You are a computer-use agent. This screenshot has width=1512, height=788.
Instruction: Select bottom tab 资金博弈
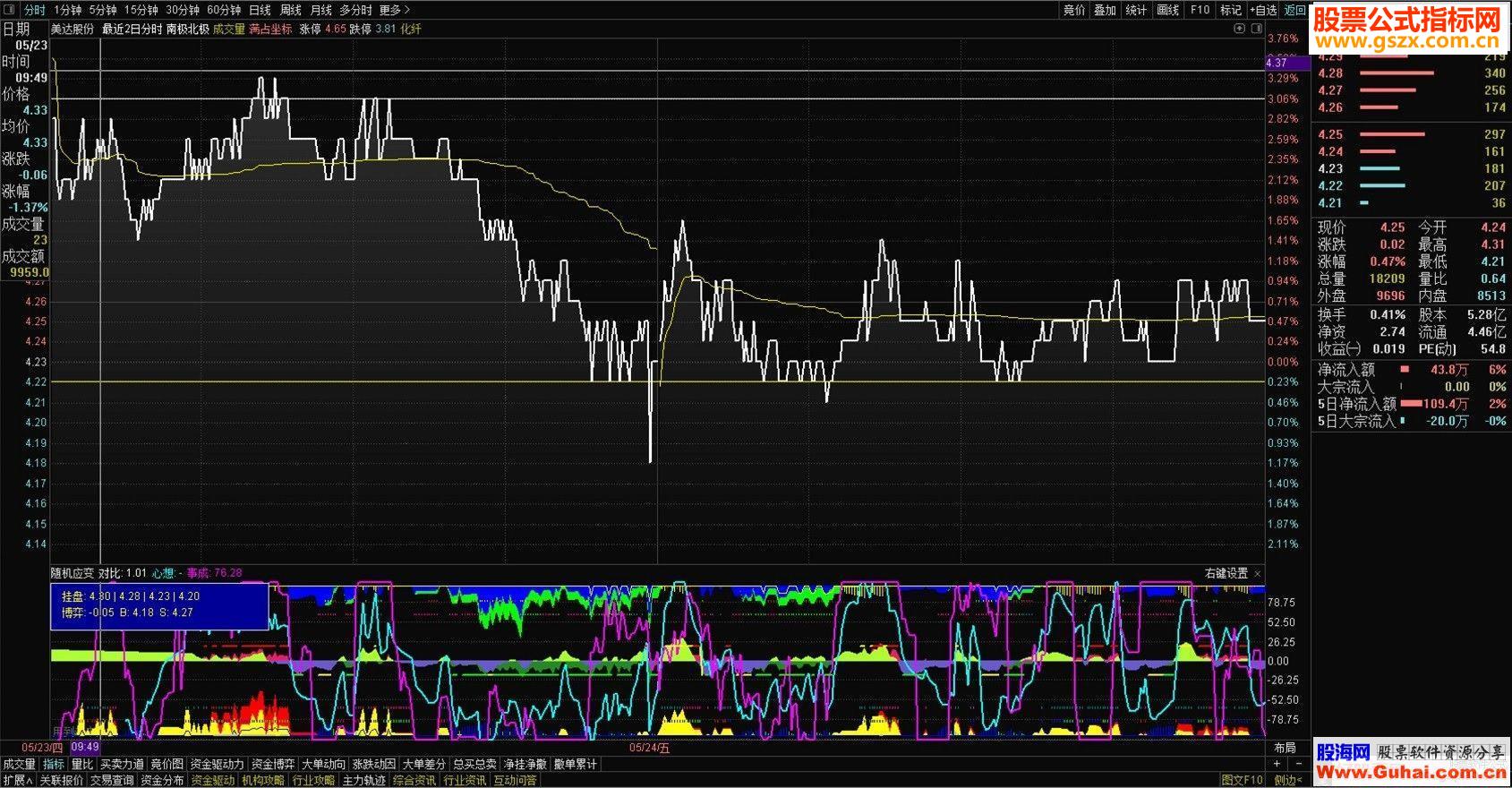tap(273, 764)
